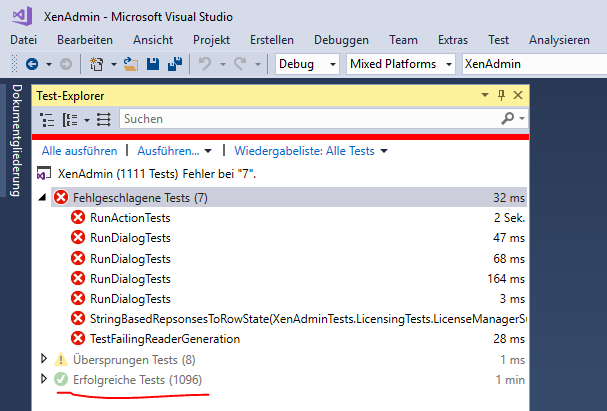This screenshot has height=411, width=607.
Task: Run all tests via Alle ausführen
Action: pos(79,151)
